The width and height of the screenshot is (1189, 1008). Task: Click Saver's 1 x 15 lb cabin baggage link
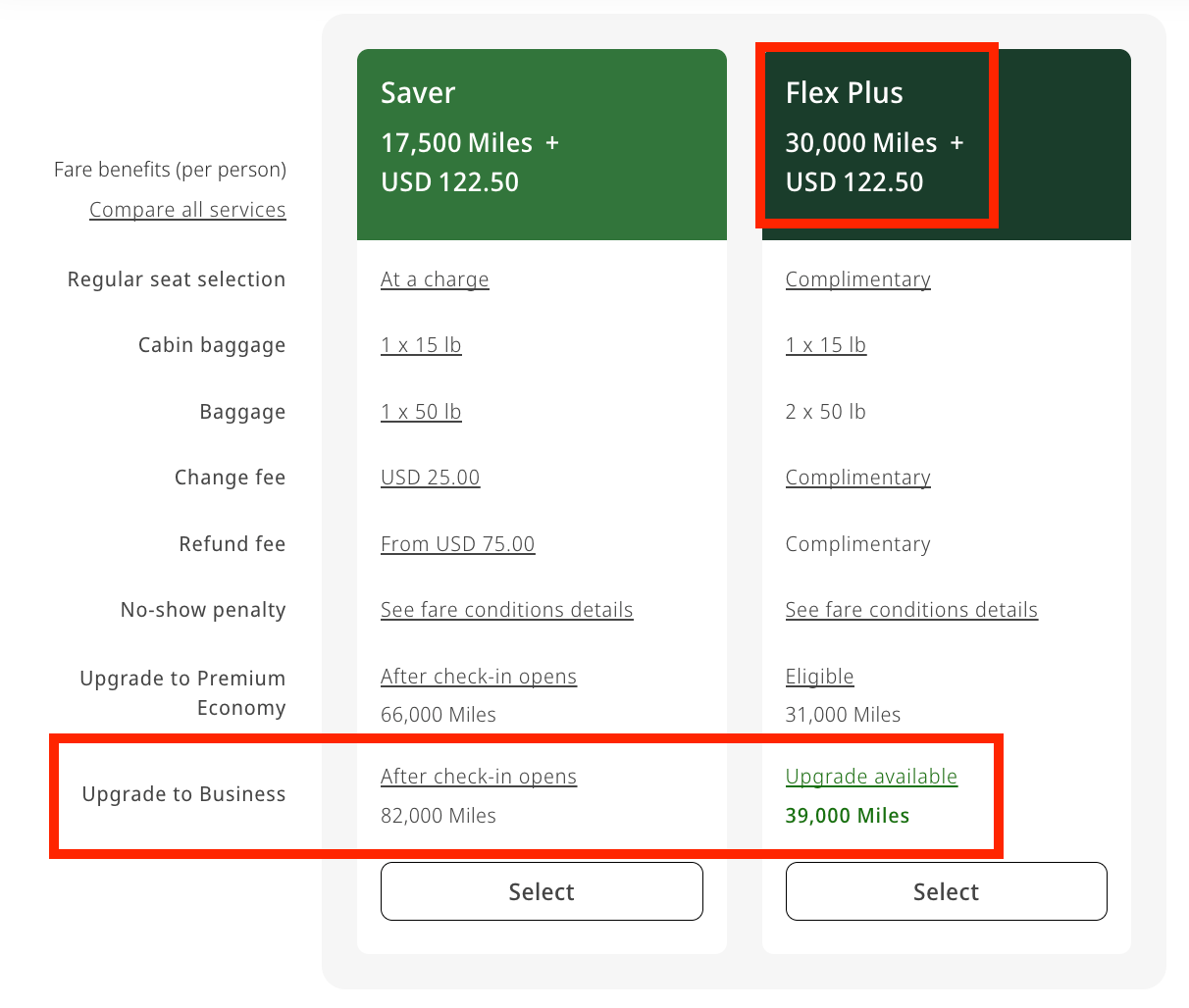421,345
